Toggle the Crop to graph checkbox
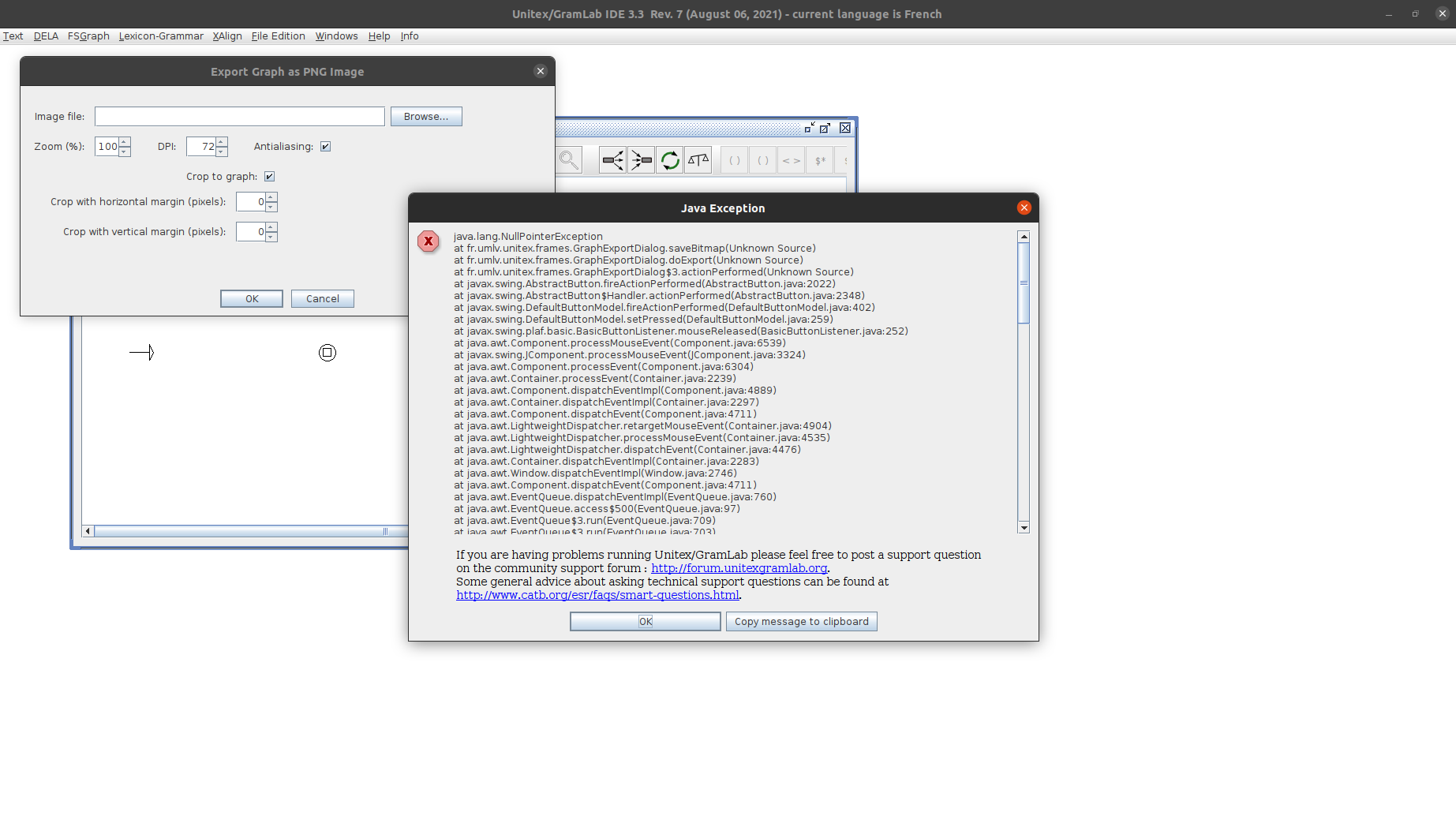The image size is (1456, 827). (269, 177)
